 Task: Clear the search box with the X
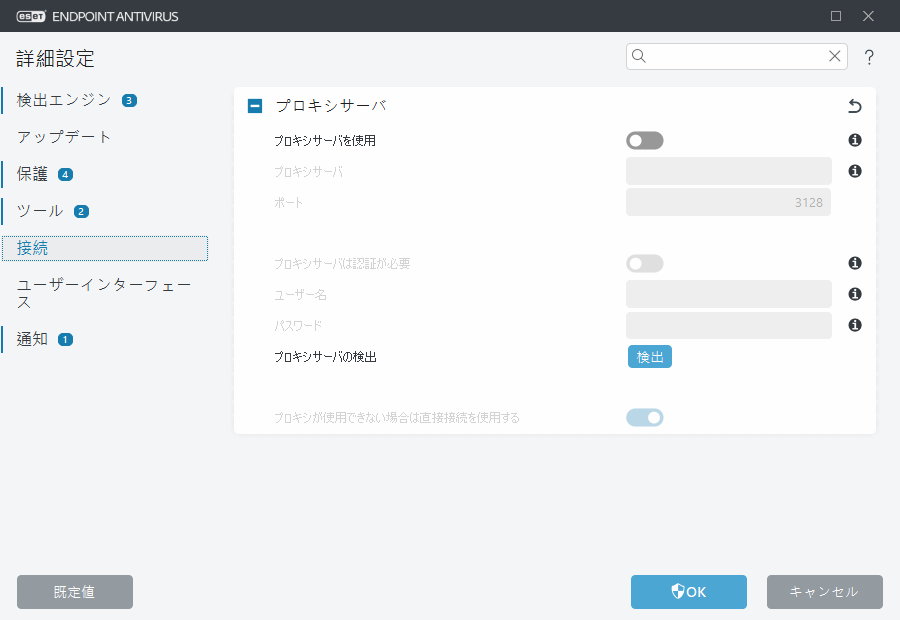[x=835, y=56]
